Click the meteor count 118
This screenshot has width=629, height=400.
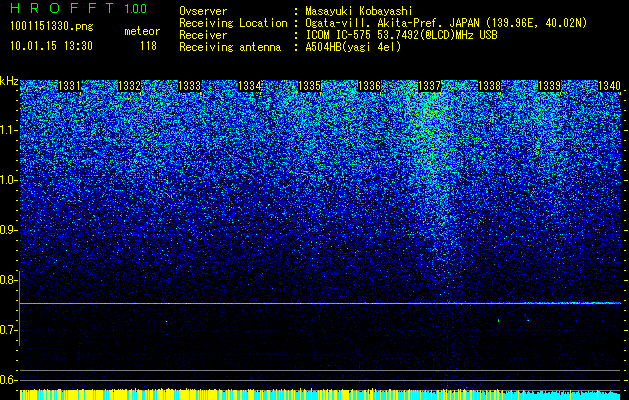pos(148,46)
